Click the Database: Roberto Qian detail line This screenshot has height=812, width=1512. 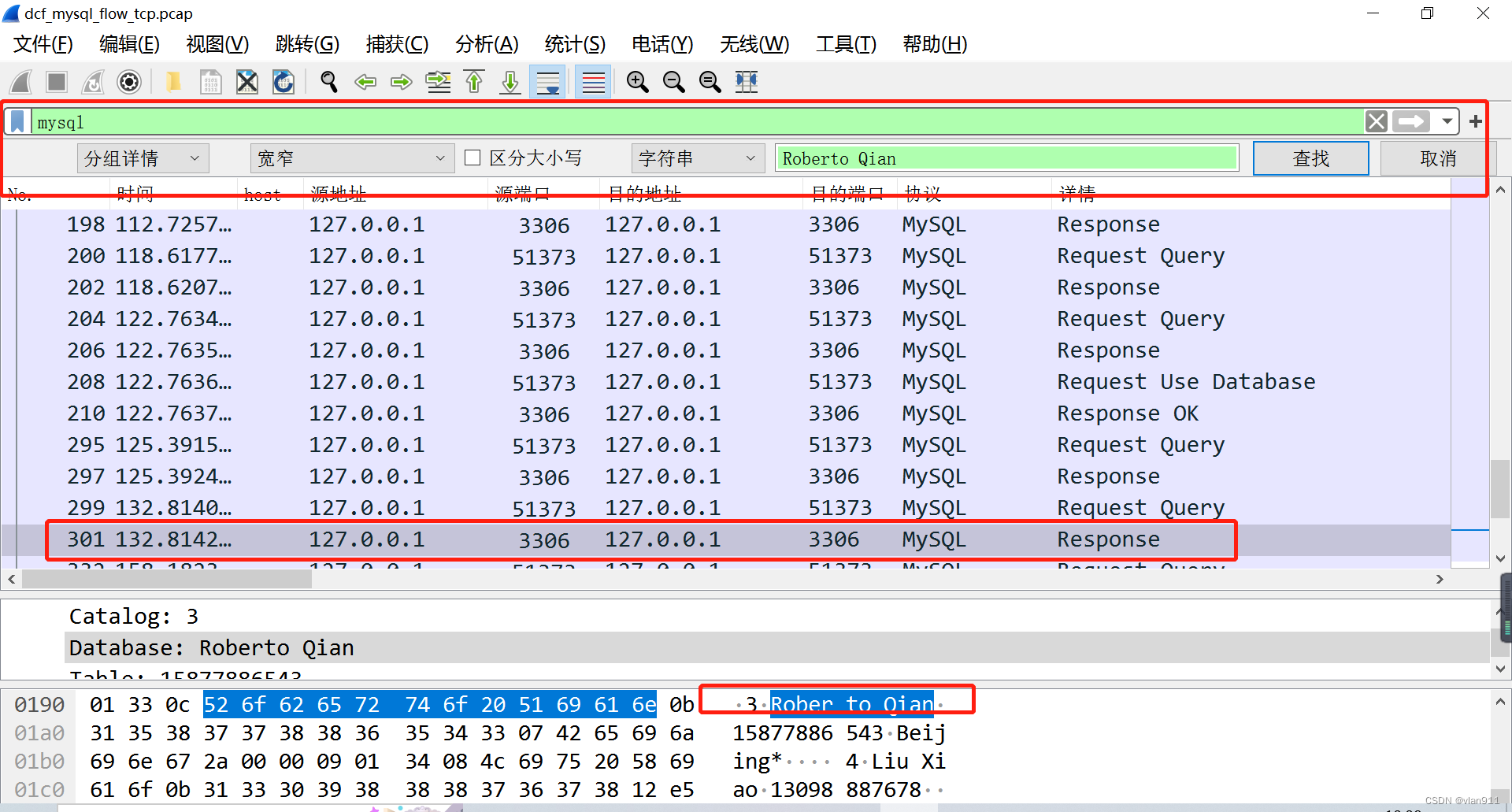[776, 647]
